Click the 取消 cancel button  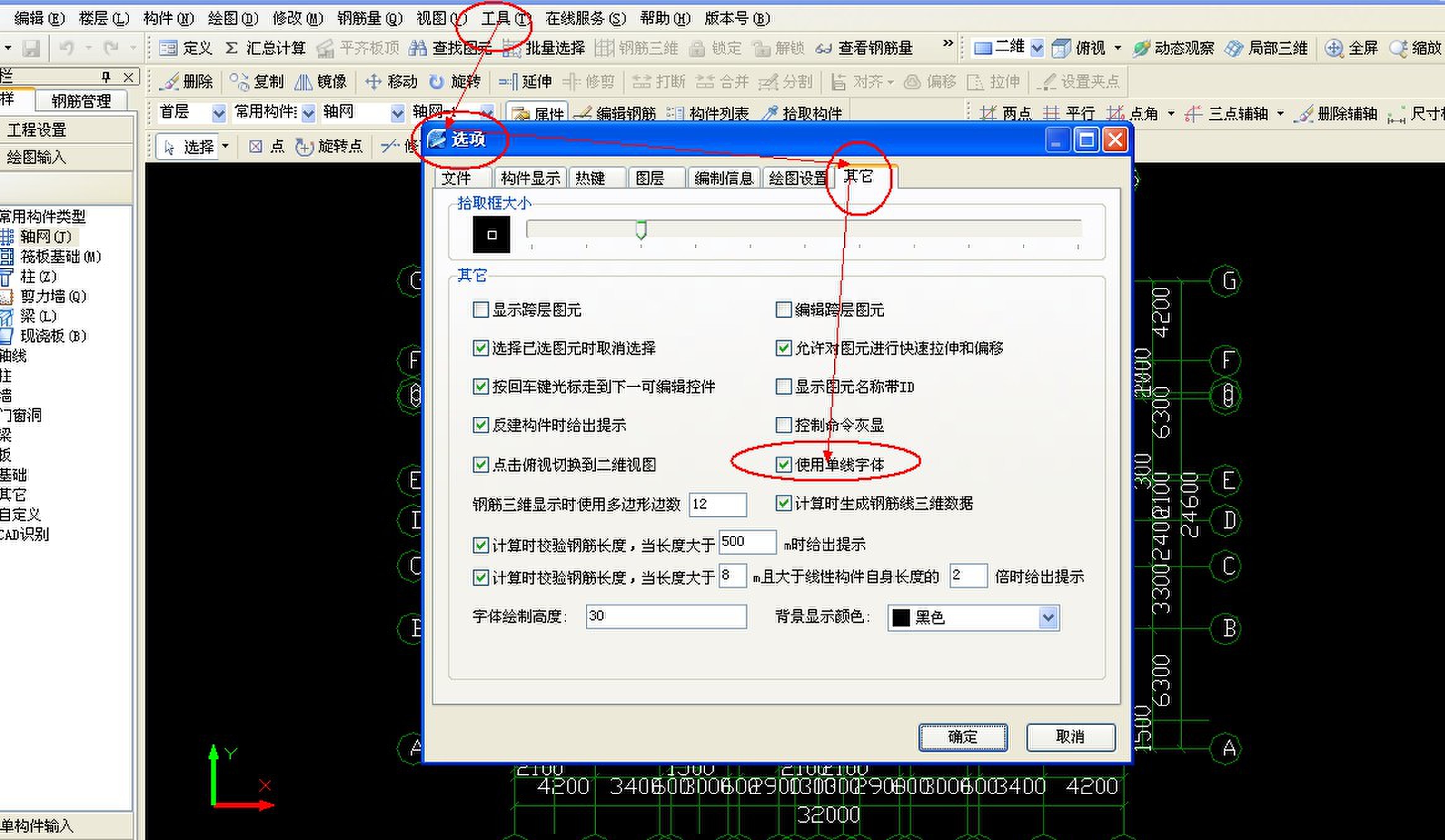(x=1070, y=737)
